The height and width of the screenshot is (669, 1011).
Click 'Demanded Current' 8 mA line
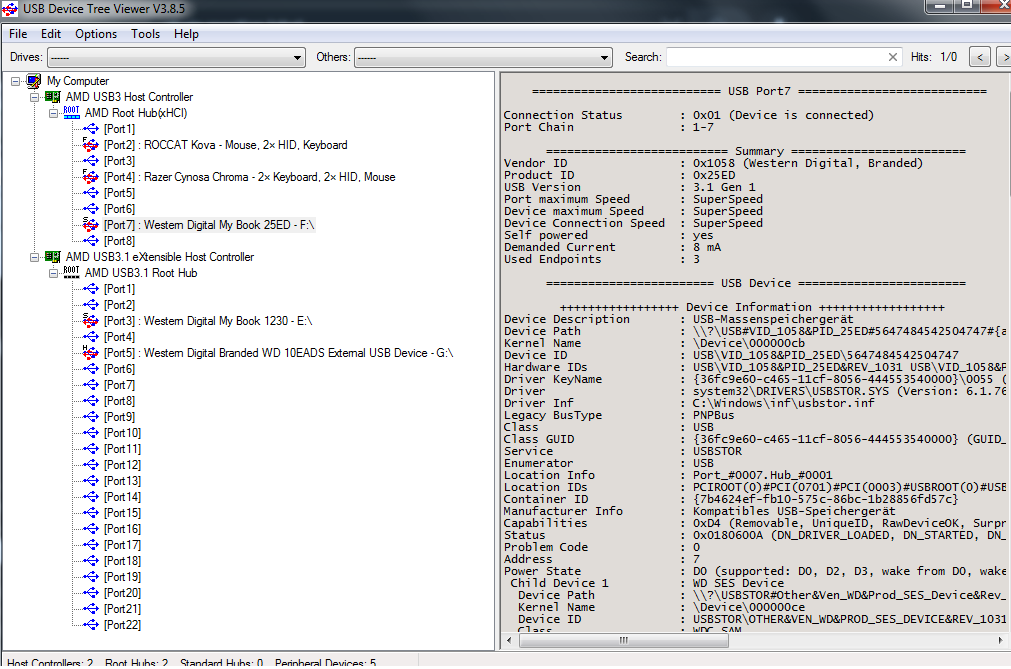pyautogui.click(x=613, y=247)
